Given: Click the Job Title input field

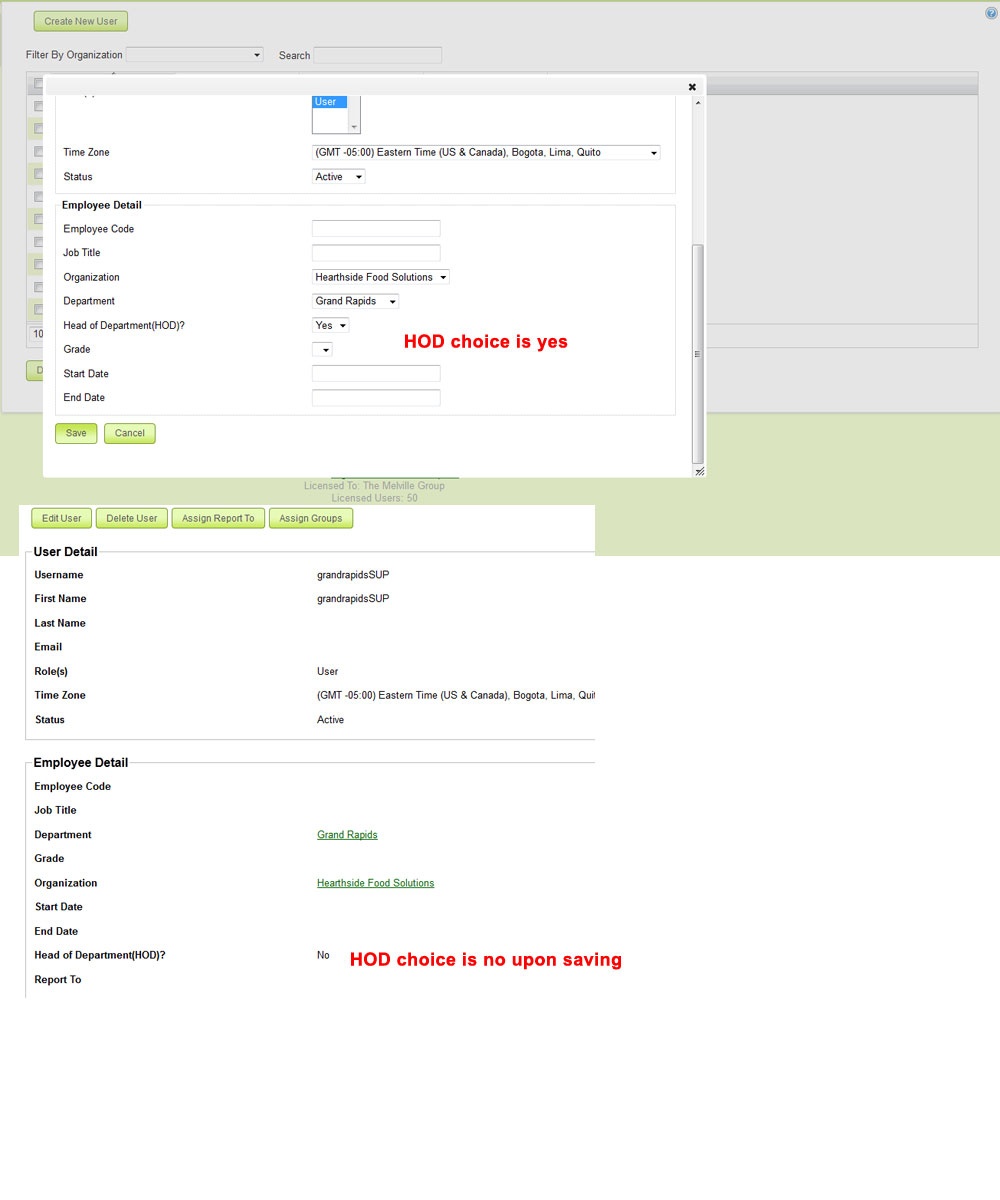Looking at the screenshot, I should (376, 253).
